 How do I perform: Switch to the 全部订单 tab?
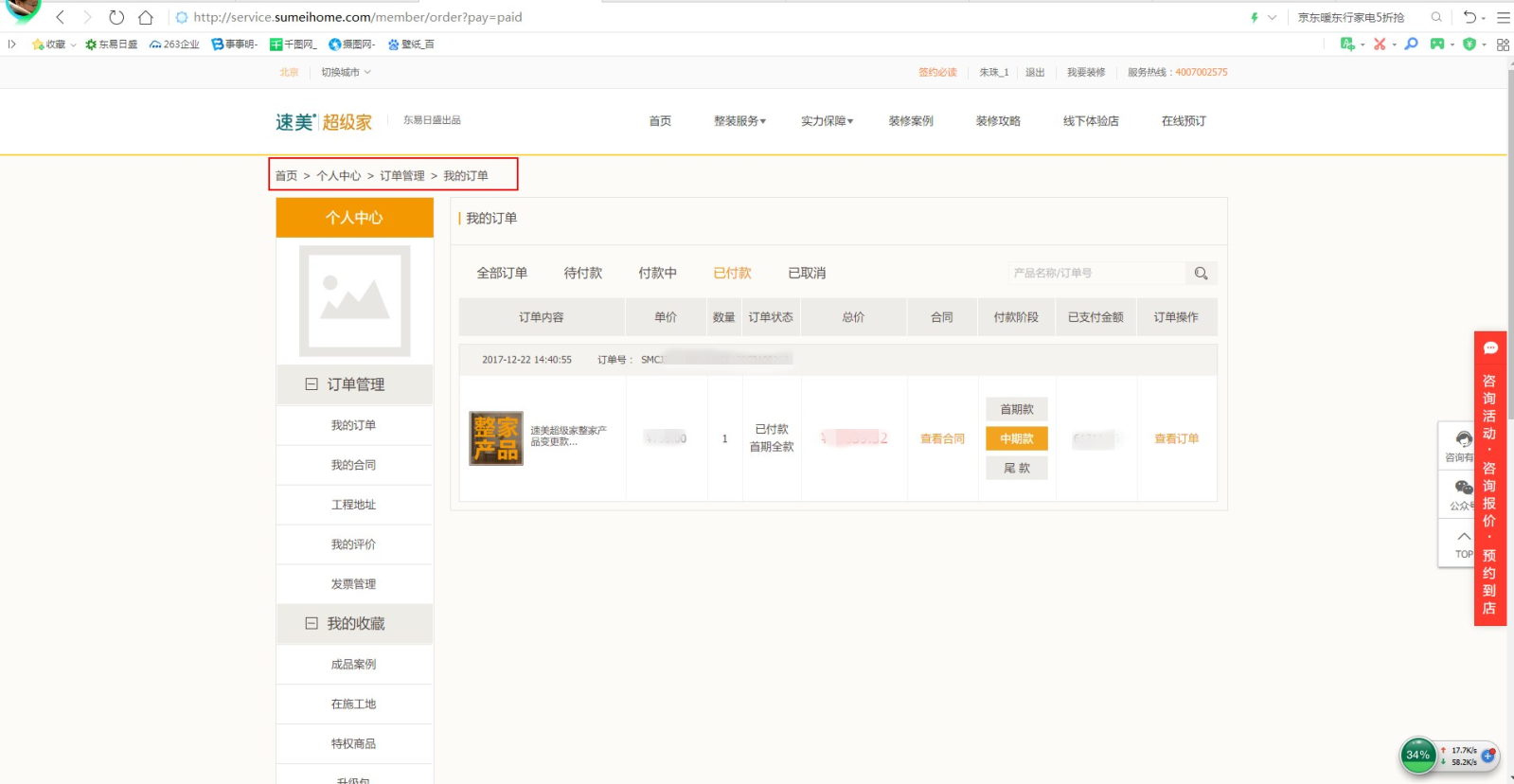click(502, 273)
